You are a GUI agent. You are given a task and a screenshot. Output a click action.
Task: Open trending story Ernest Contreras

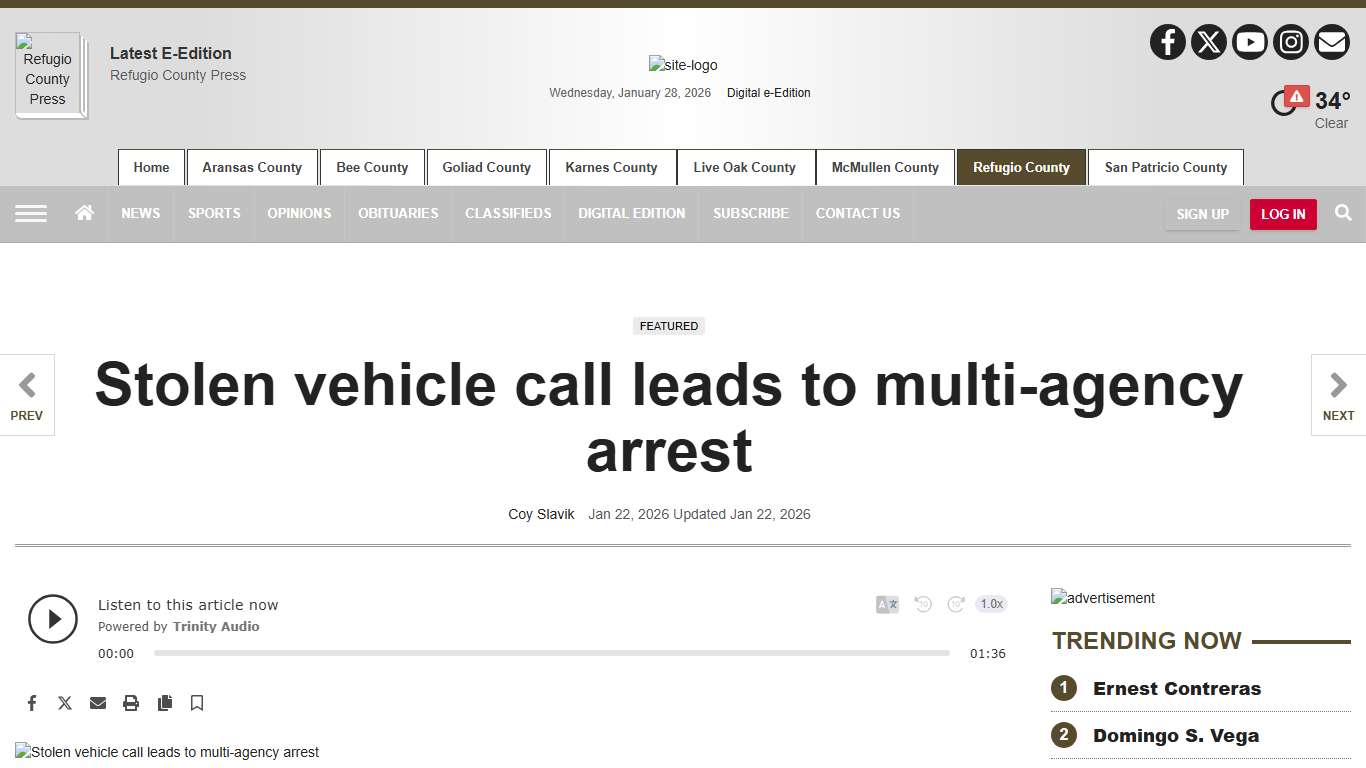[1176, 688]
